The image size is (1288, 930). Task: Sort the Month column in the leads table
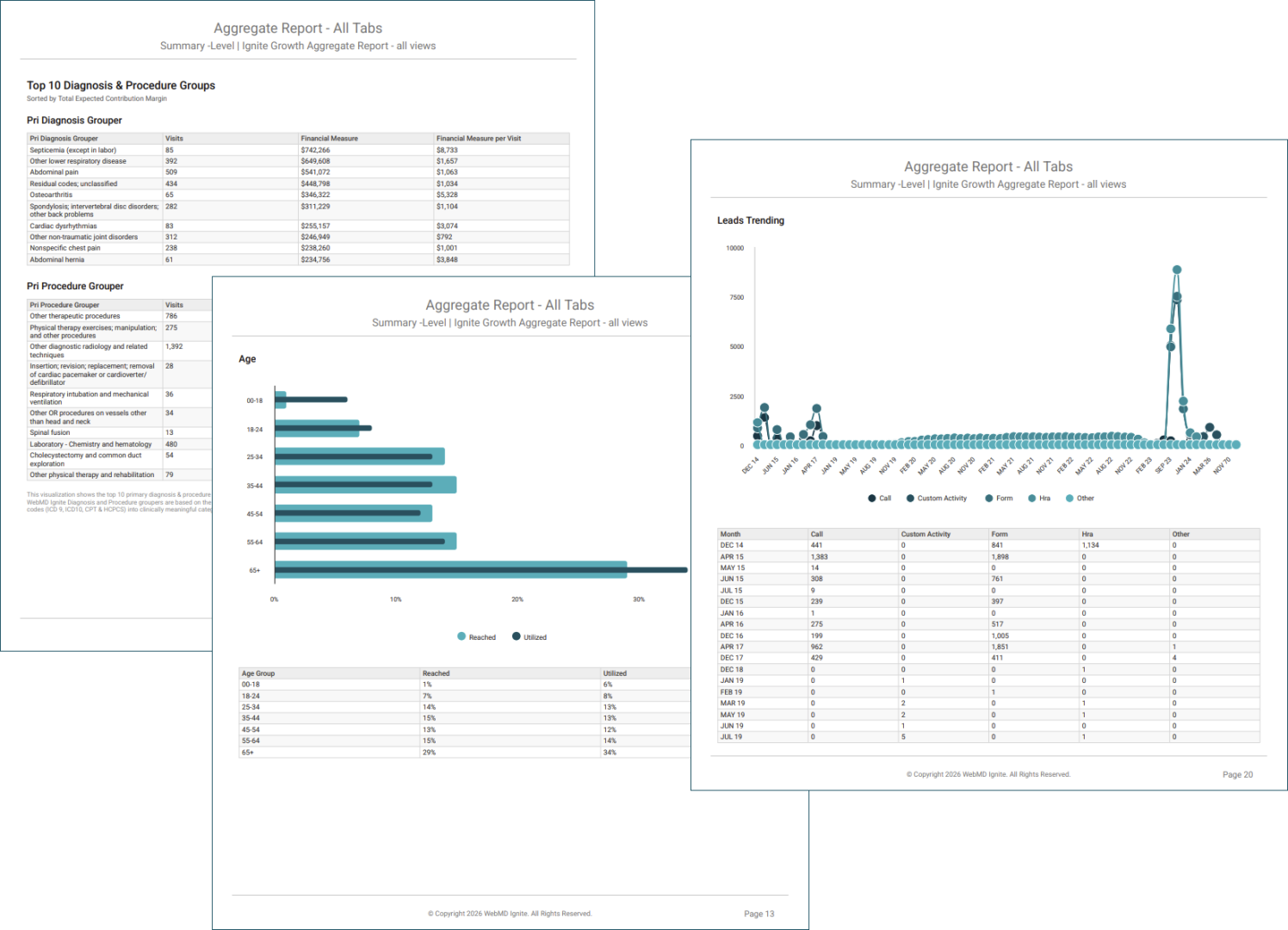tap(730, 533)
